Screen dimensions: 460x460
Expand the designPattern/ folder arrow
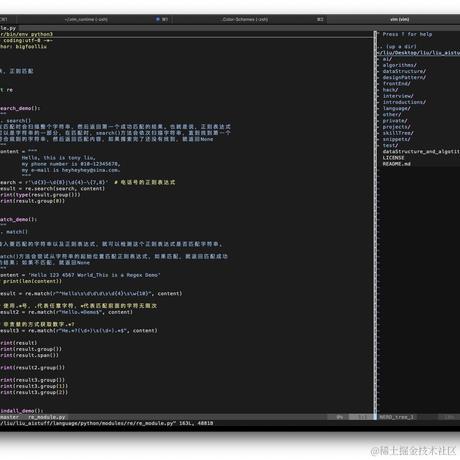coord(378,78)
